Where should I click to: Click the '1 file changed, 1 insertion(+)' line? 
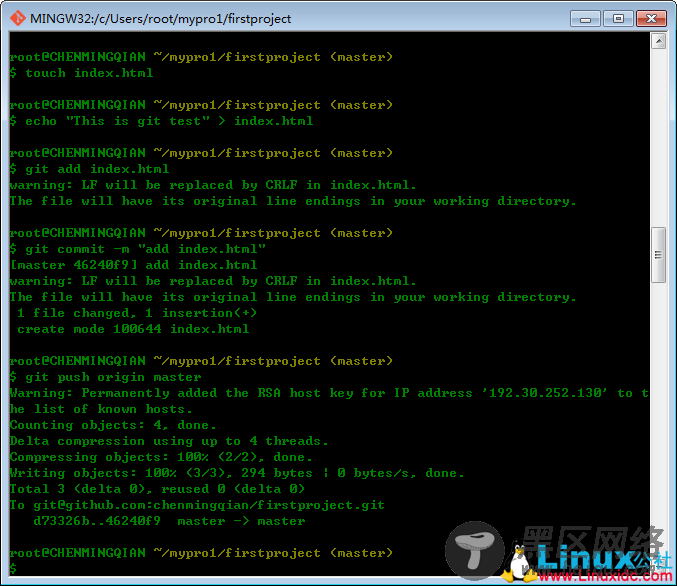(137, 313)
